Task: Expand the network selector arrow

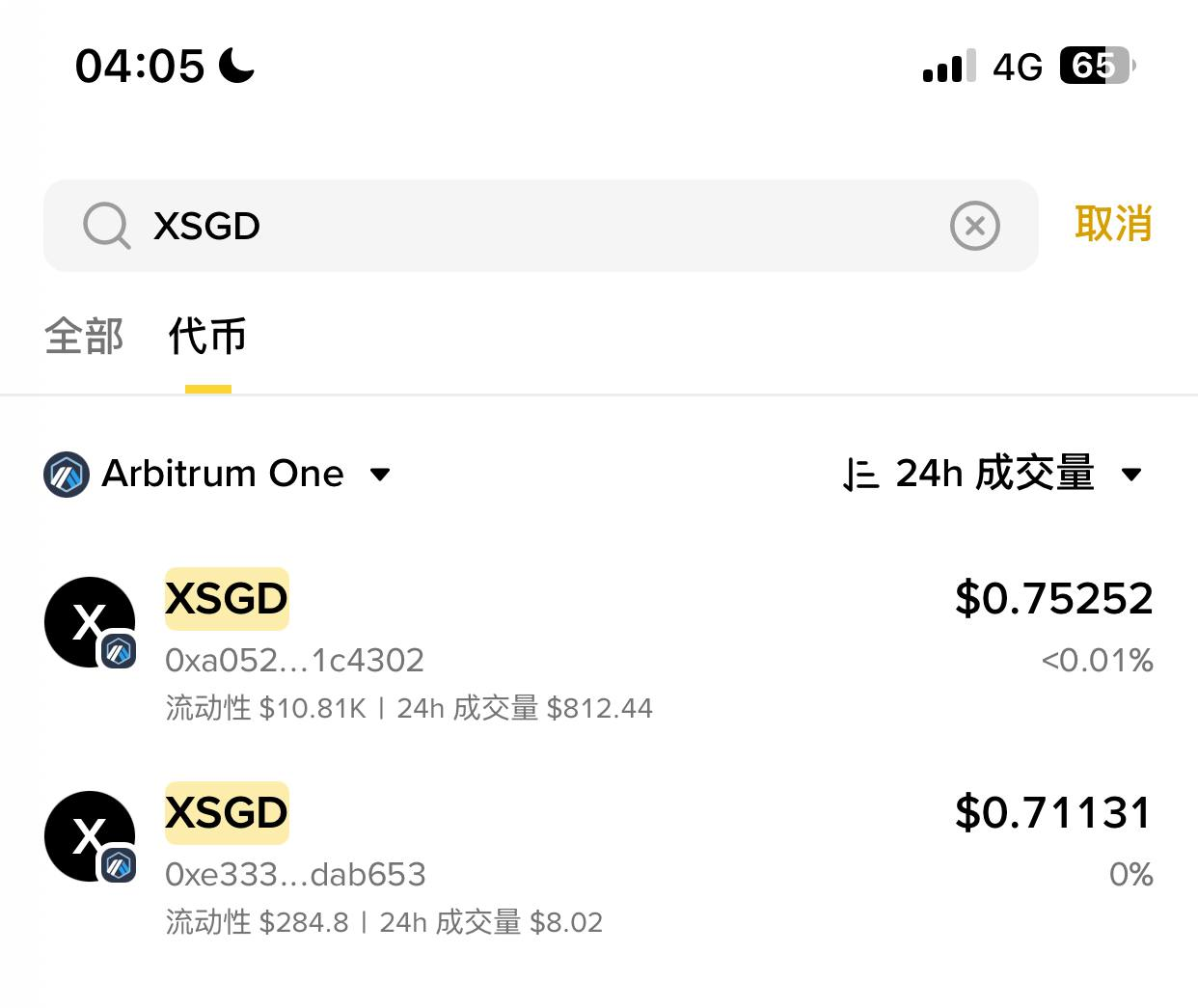Action: (381, 475)
